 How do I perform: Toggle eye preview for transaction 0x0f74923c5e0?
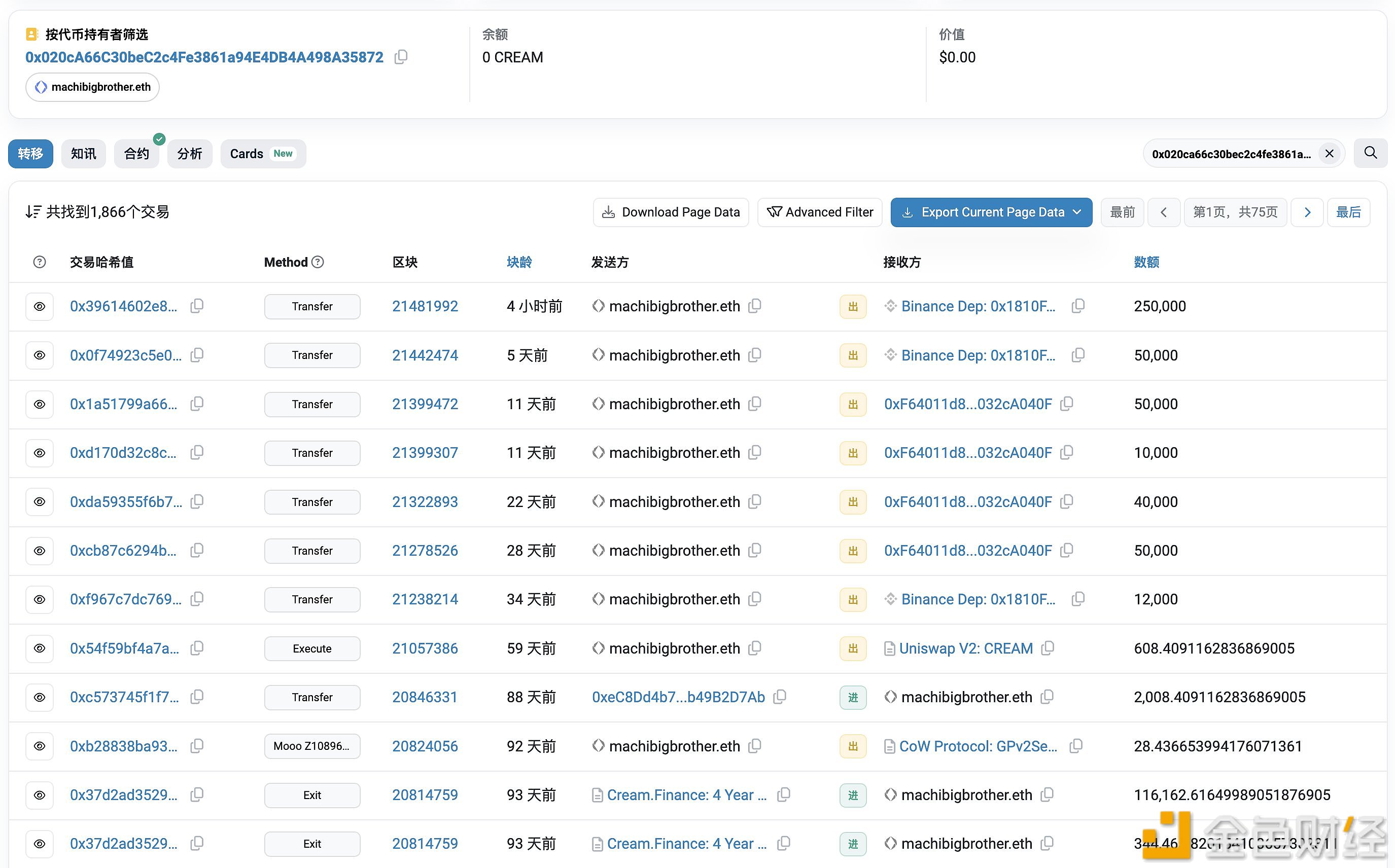pos(40,355)
